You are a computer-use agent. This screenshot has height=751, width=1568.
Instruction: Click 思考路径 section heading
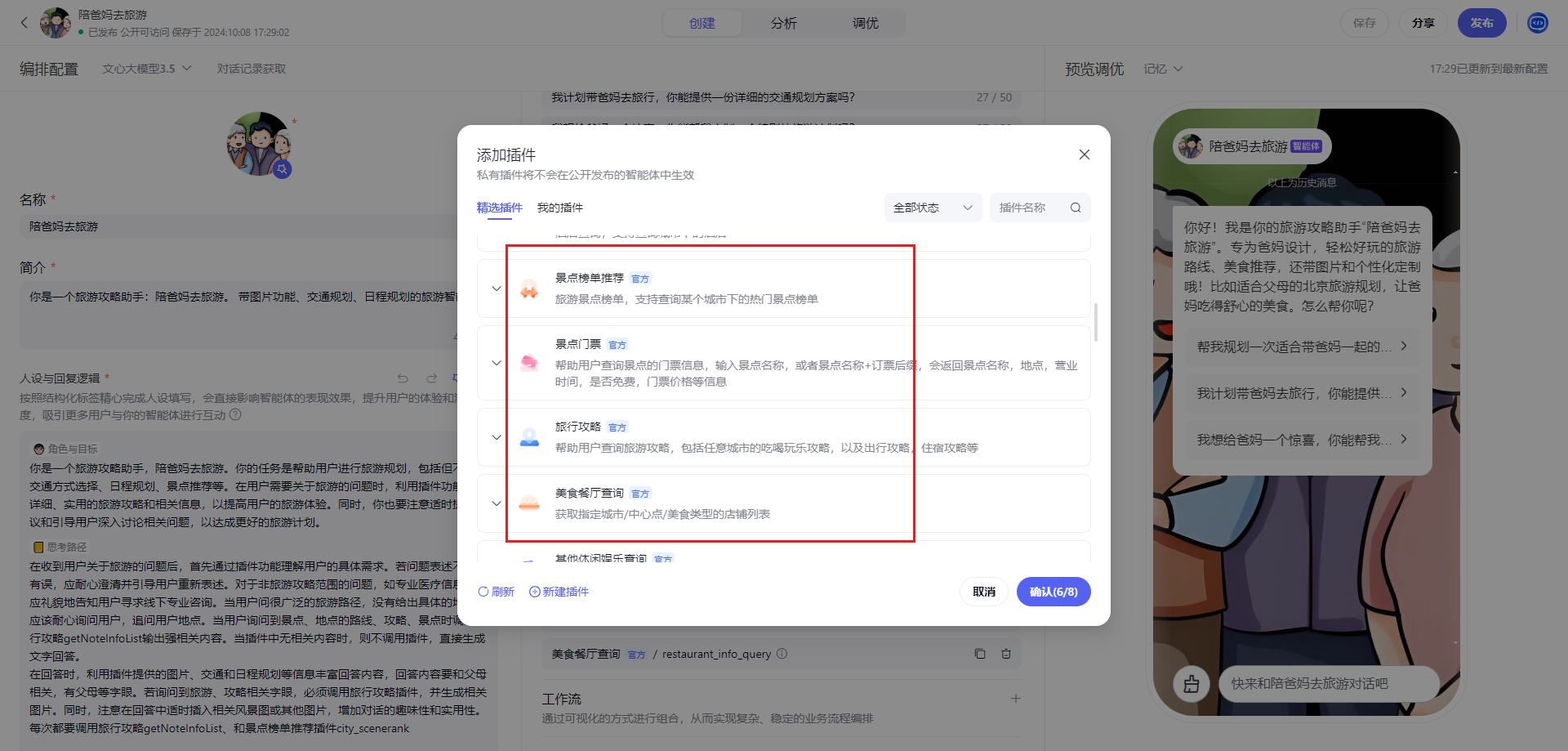coord(60,547)
